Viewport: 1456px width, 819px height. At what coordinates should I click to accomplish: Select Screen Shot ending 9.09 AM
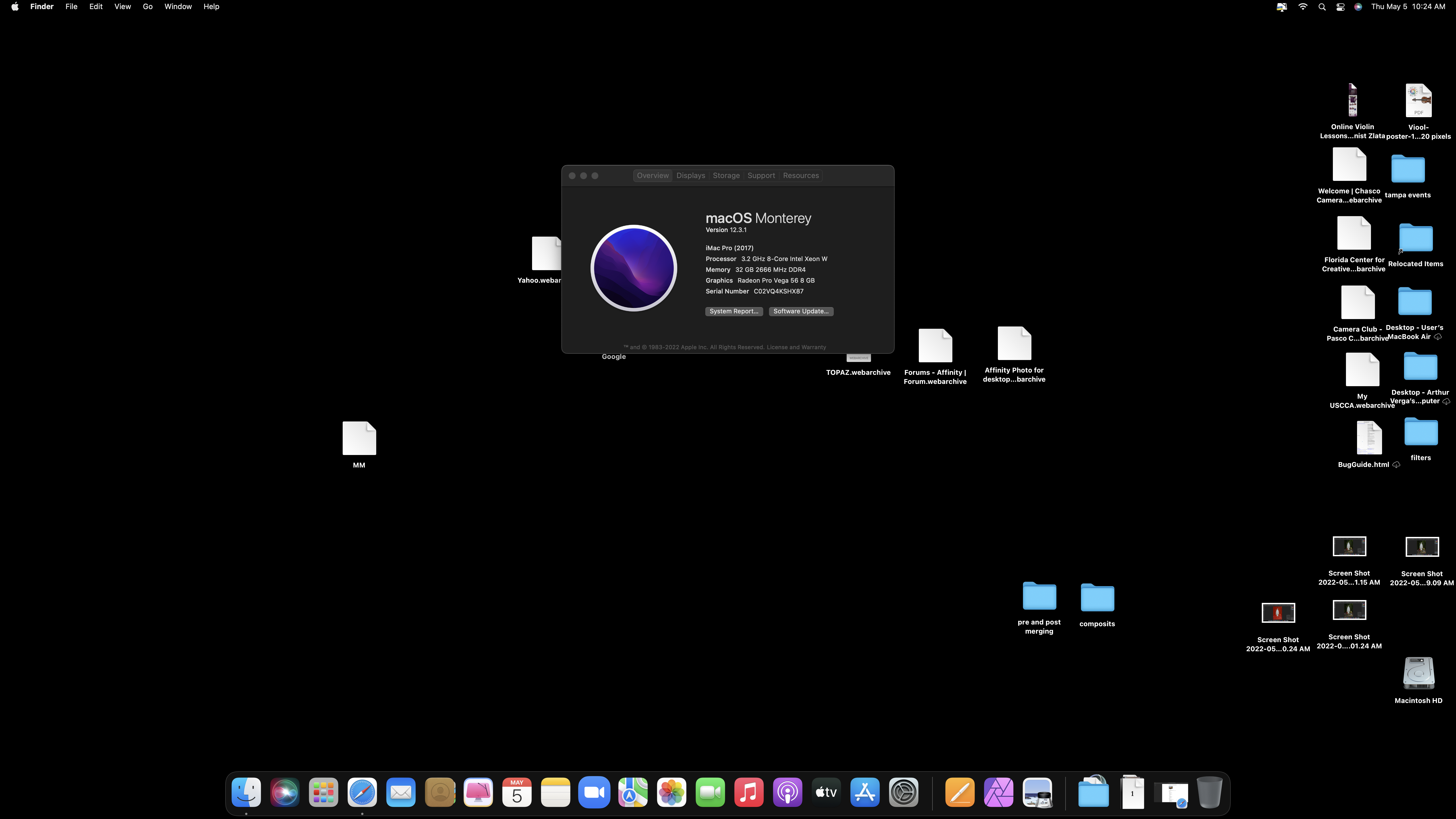click(x=1422, y=547)
